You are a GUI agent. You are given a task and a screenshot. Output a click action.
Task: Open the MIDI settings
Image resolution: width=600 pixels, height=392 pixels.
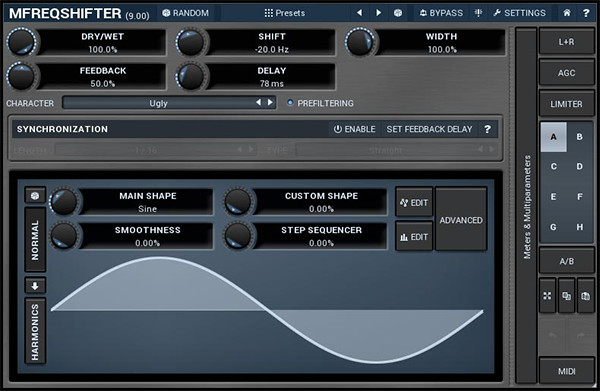(x=567, y=371)
